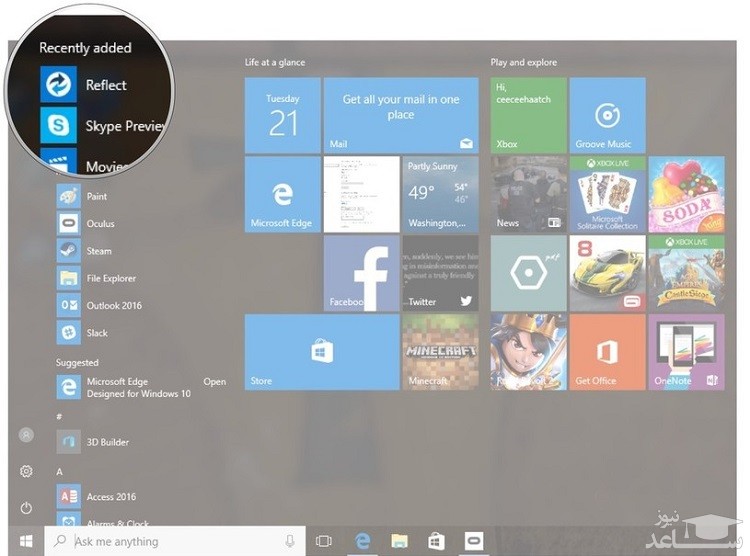Open the Oculus app
This screenshot has height=556, width=750.
(x=100, y=224)
